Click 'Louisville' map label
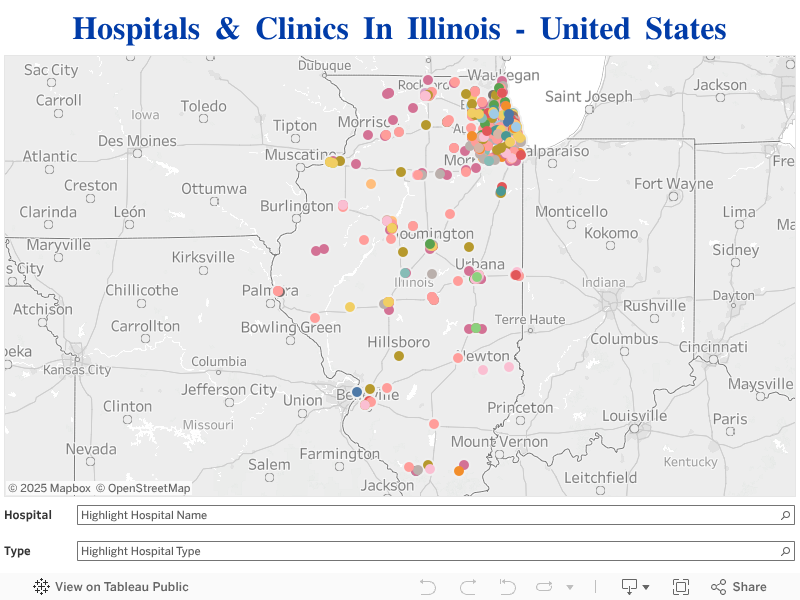Viewport: 800px width, 600px height. click(634, 416)
